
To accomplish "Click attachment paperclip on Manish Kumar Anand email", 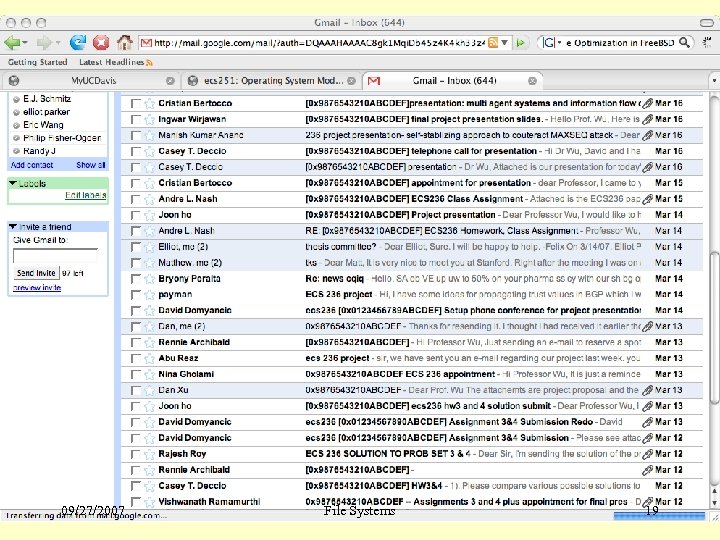I will click(x=647, y=135).
